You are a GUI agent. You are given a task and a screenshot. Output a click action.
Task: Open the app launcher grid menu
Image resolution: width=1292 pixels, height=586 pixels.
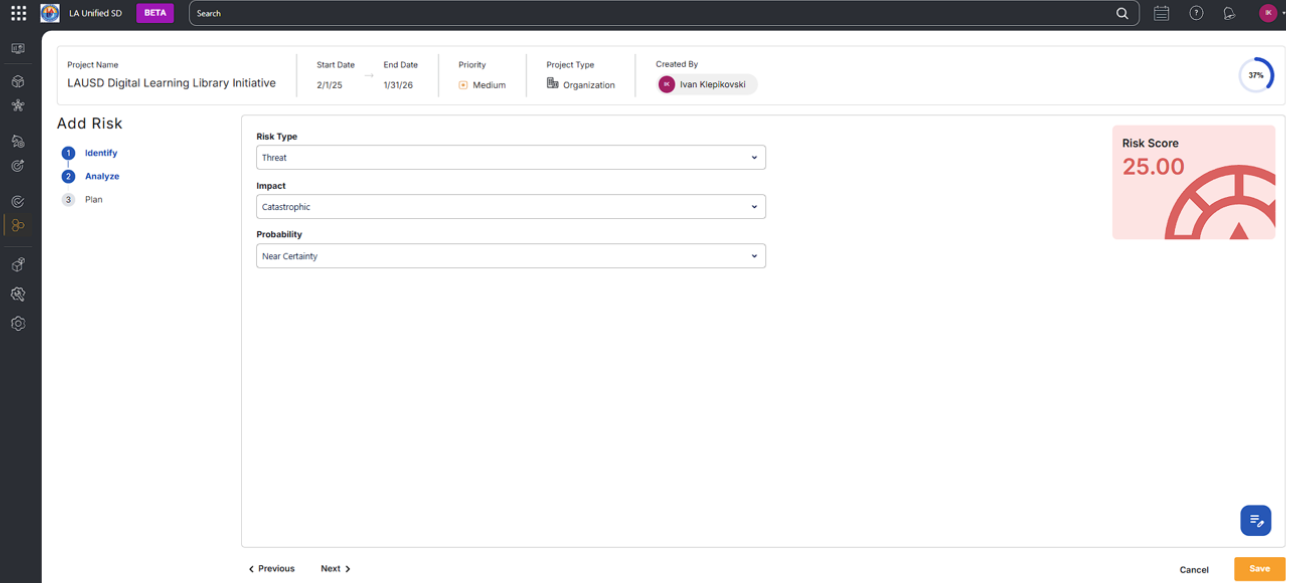[x=18, y=13]
